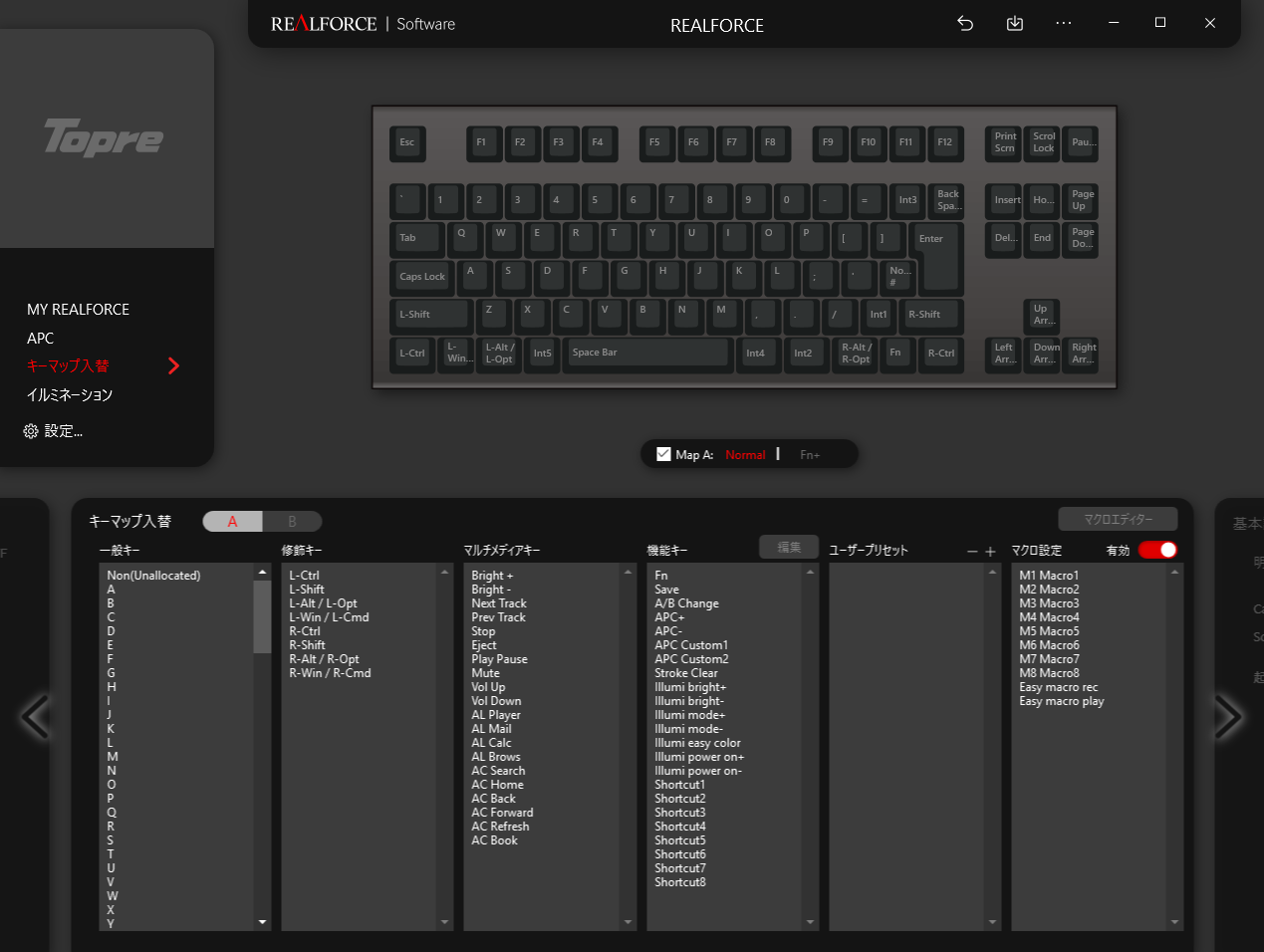The image size is (1264, 952).
Task: Click the gear icon next to 設定
Action: [x=31, y=431]
